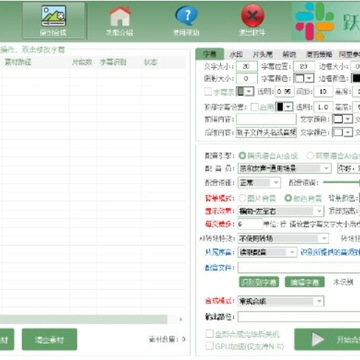
Task: Open the prefix row 文字颜色 color picker
Action: pyautogui.click(x=343, y=119)
